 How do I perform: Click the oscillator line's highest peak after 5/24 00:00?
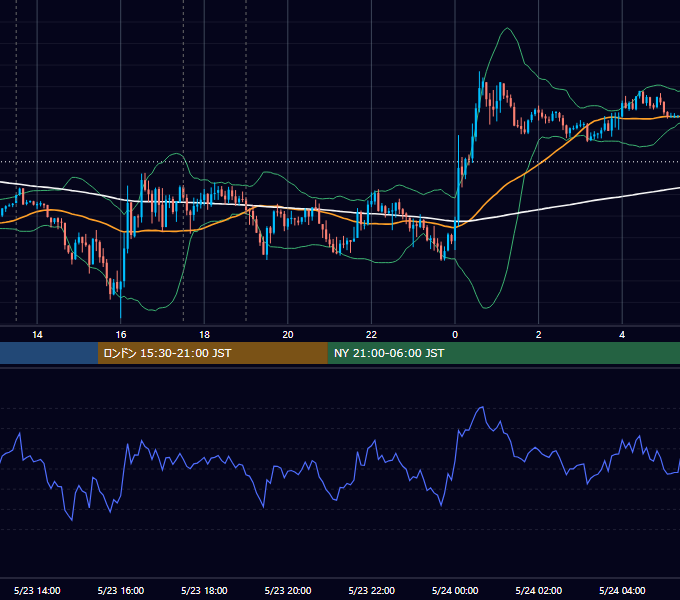[x=481, y=407]
